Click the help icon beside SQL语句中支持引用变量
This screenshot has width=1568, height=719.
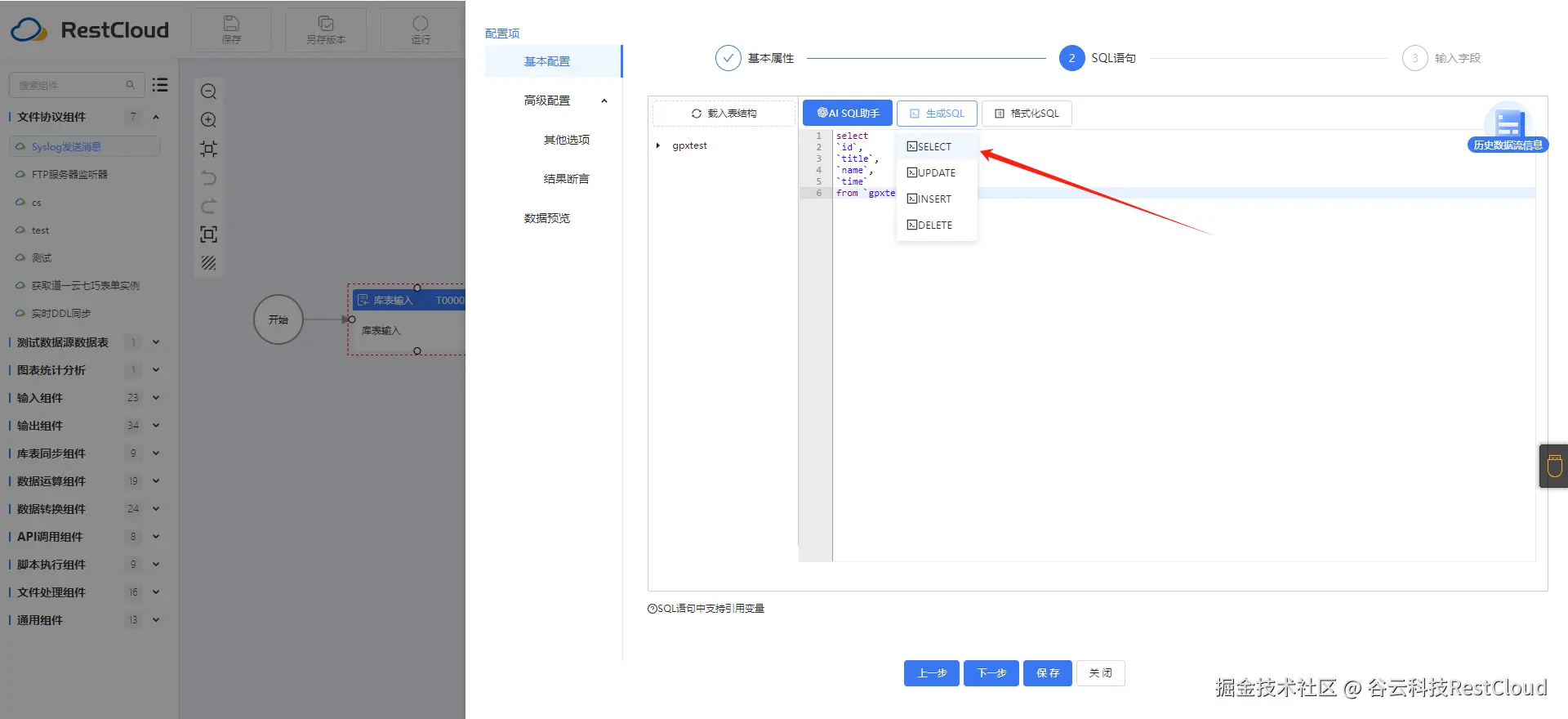click(652, 609)
